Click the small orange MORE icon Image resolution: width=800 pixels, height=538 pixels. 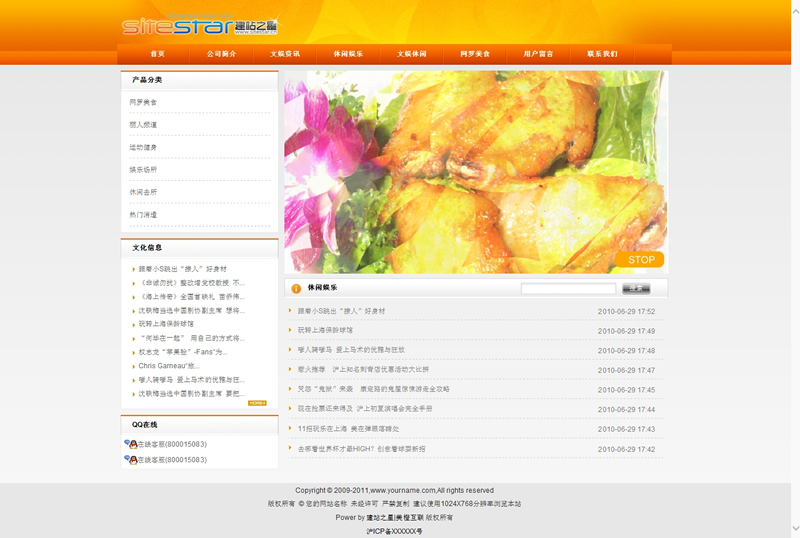(x=257, y=403)
